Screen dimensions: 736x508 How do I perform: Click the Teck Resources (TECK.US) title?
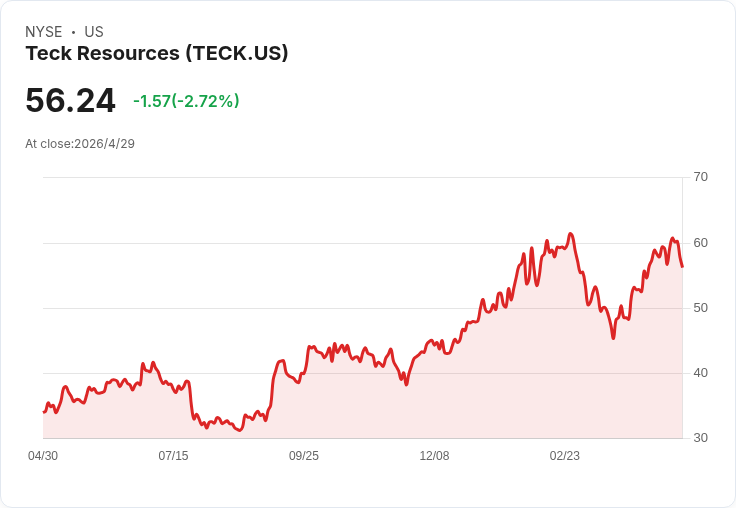click(157, 54)
